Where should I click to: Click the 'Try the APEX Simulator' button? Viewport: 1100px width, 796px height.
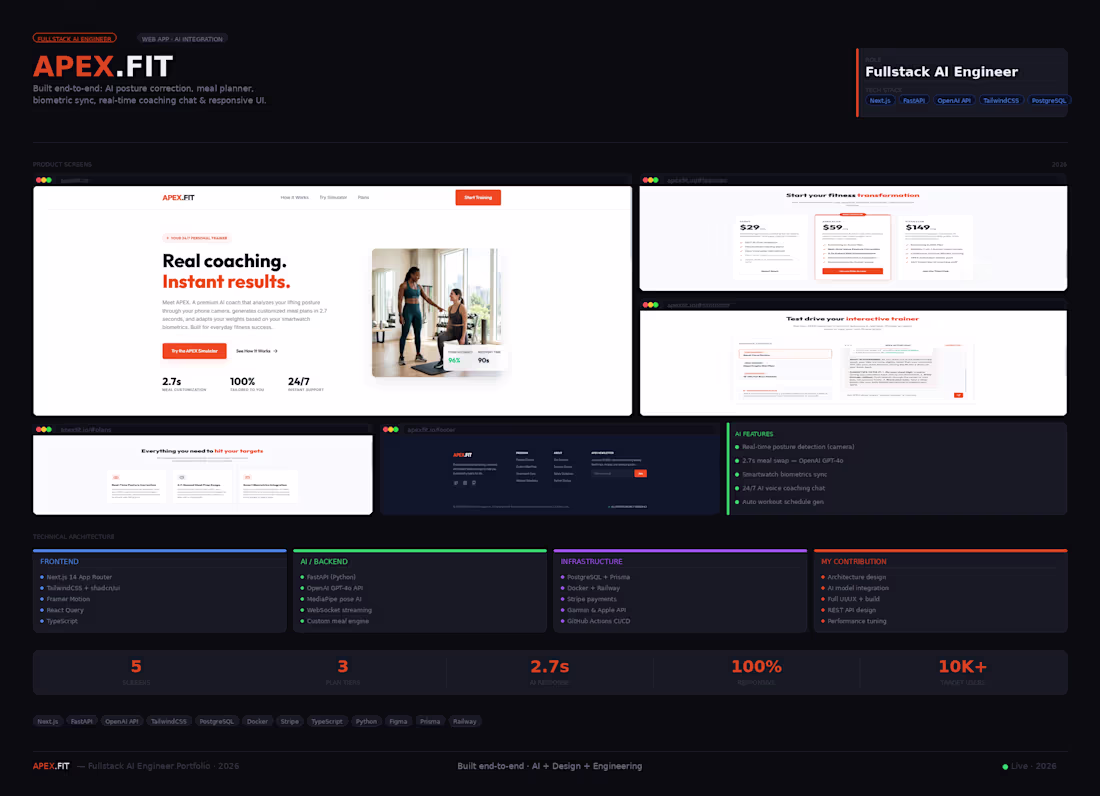tap(194, 351)
